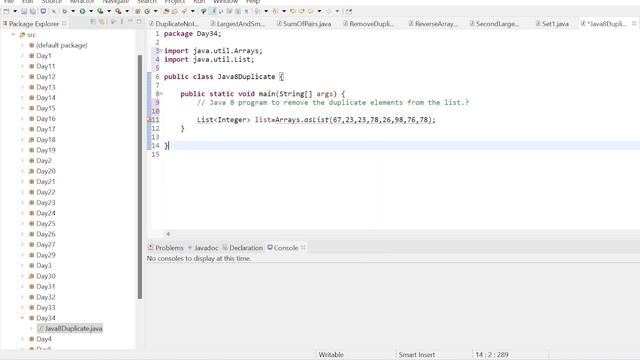Screen dimensions: 640x360
Task: Click the green Run toolbar button
Action: (82, 11)
